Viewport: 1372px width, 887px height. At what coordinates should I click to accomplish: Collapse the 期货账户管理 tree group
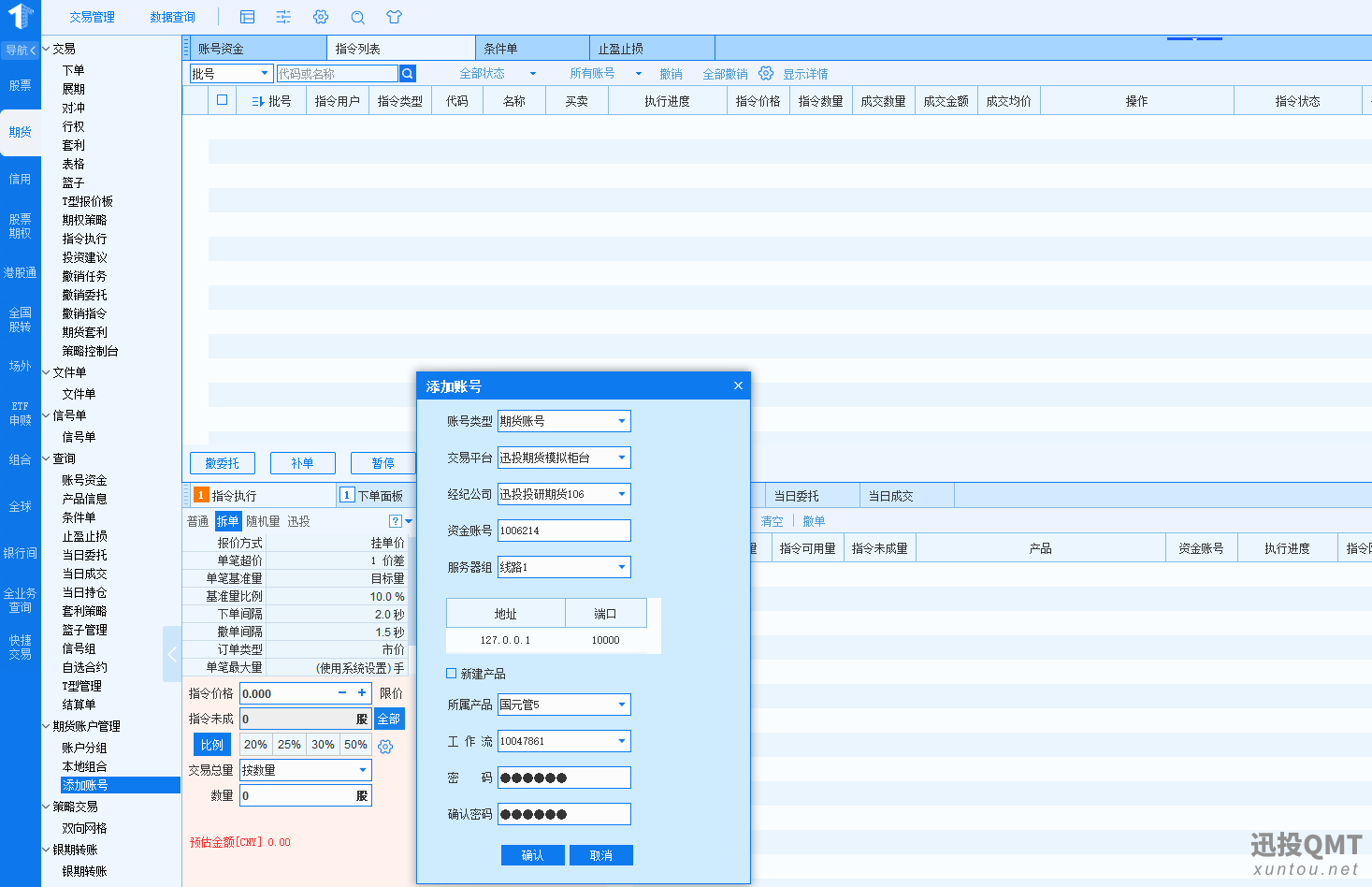47,726
